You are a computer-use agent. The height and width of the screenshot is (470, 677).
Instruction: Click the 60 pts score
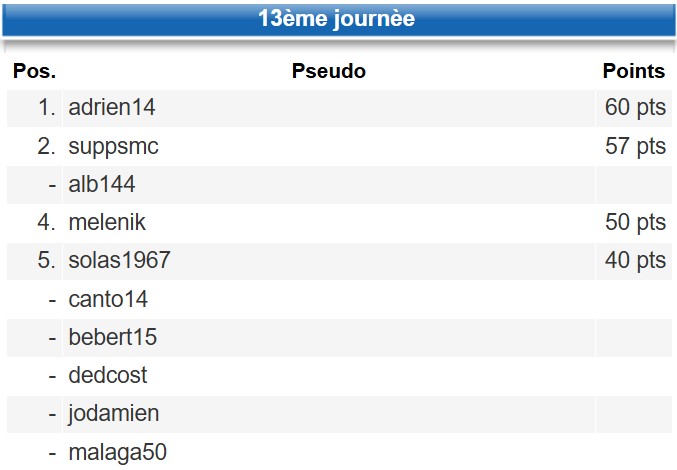coord(635,108)
